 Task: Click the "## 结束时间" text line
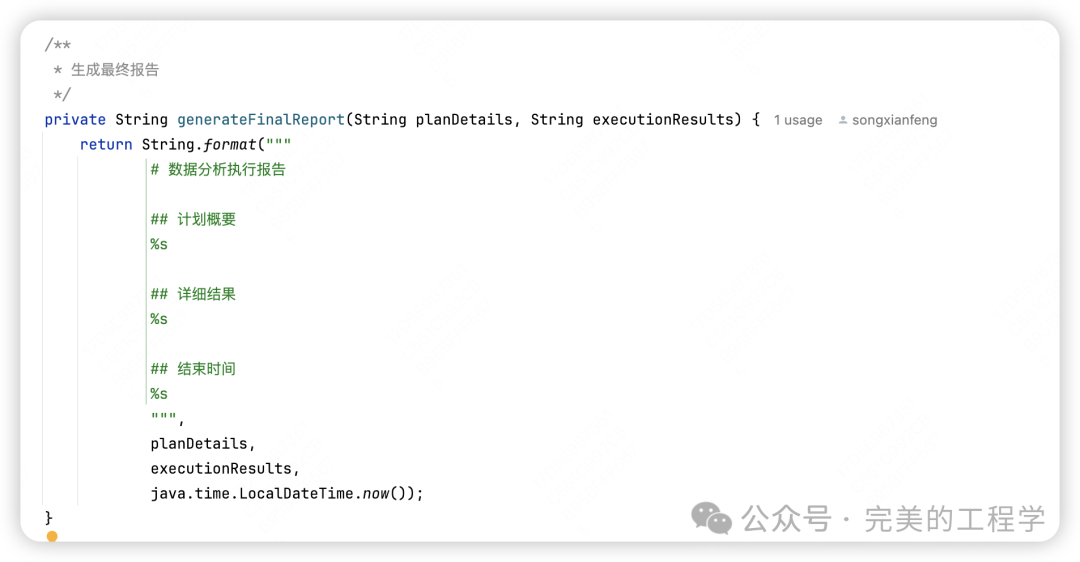193,369
